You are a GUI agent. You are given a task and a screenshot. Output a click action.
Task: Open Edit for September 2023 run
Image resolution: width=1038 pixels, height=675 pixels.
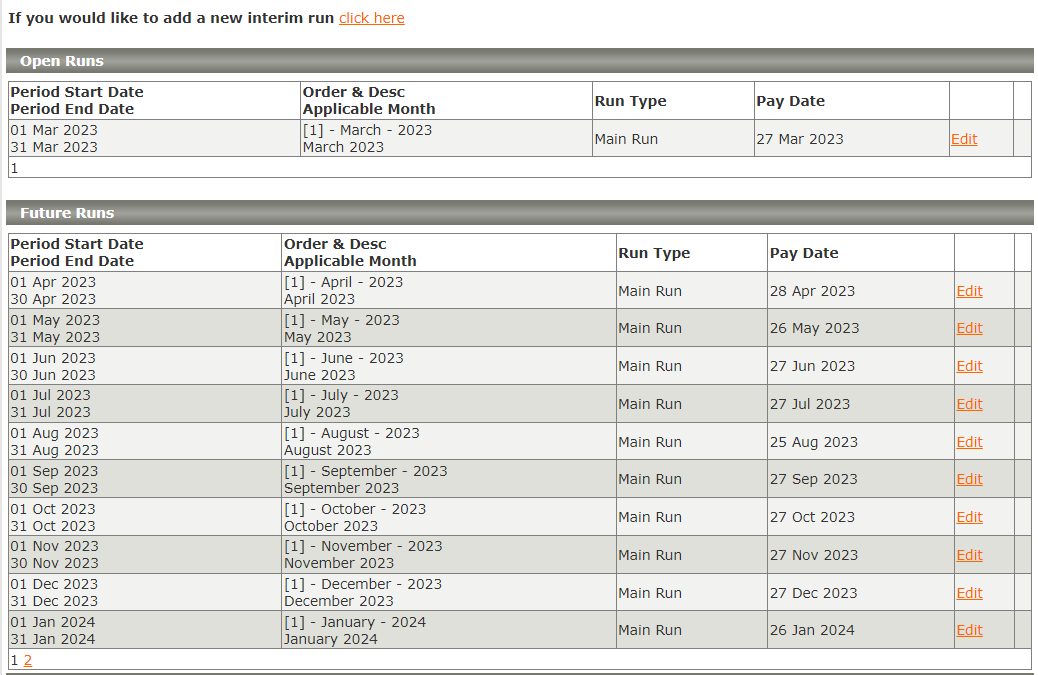969,479
